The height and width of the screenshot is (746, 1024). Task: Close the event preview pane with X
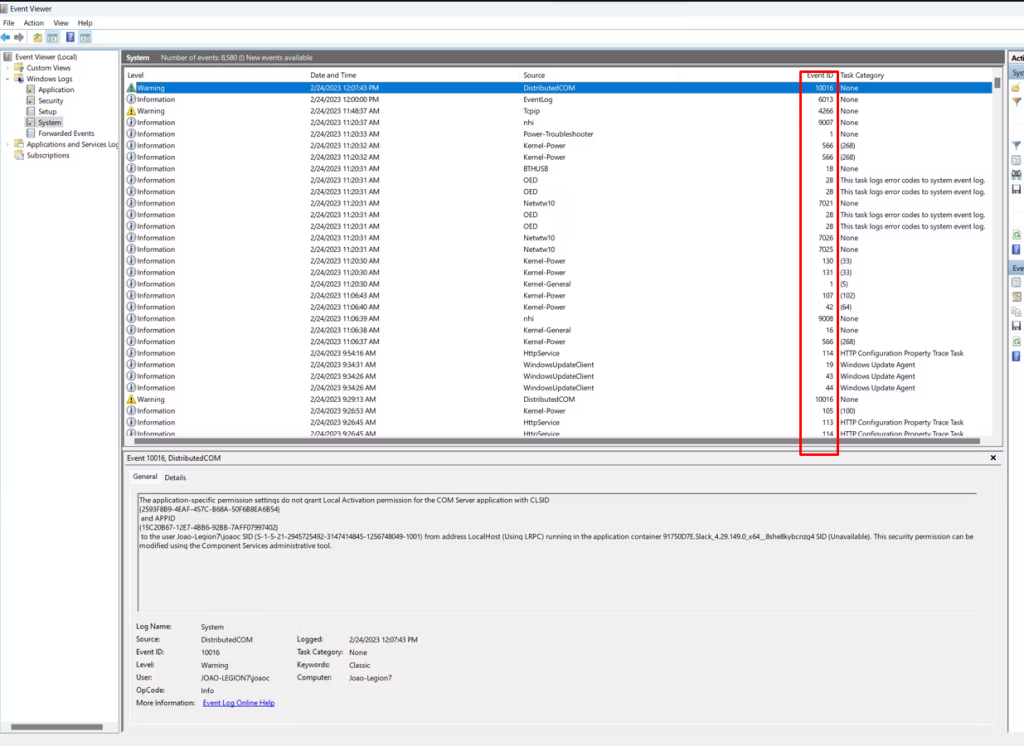[993, 457]
